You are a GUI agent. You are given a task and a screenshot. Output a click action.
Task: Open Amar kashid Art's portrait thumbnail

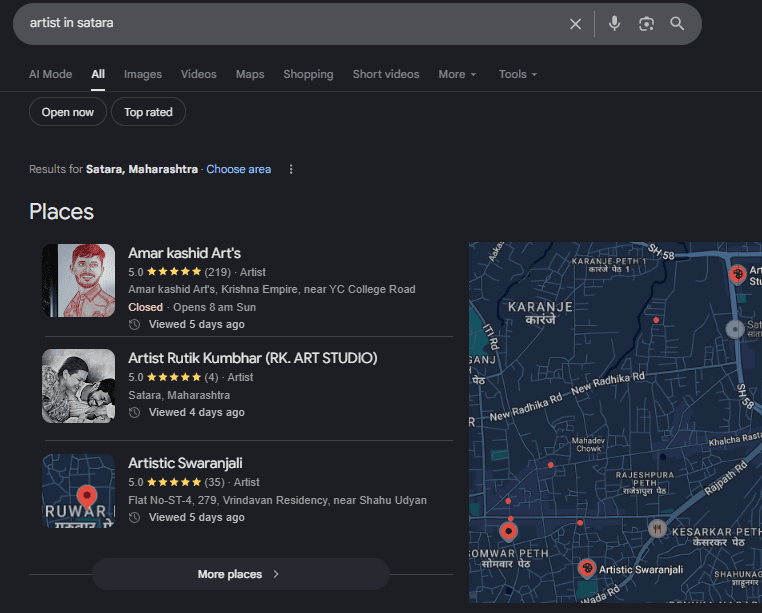click(78, 280)
